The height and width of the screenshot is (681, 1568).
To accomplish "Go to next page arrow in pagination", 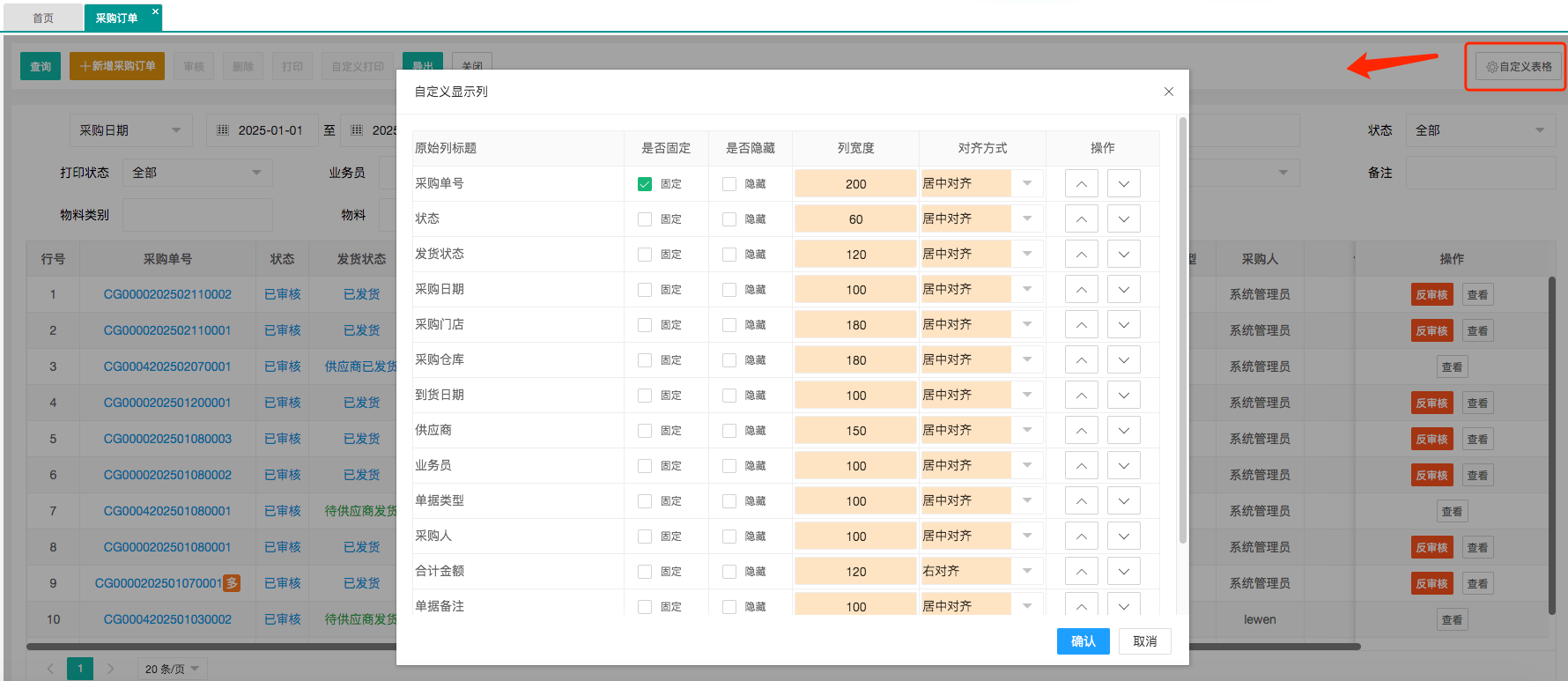I will (x=110, y=669).
